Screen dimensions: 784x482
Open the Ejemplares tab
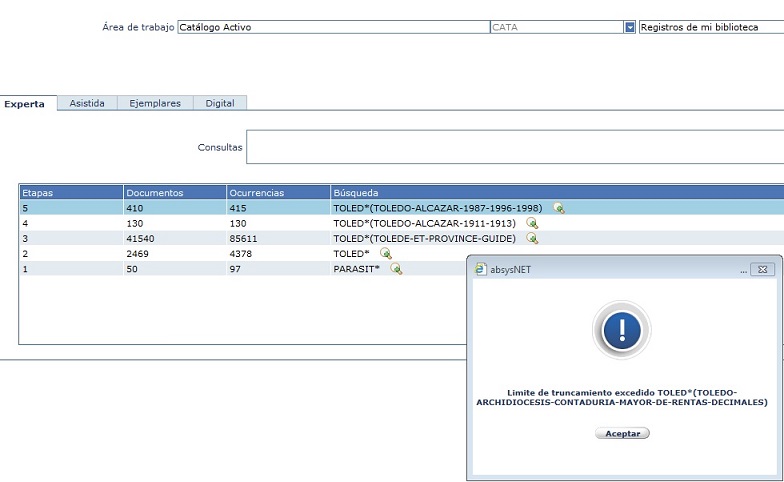coord(155,103)
